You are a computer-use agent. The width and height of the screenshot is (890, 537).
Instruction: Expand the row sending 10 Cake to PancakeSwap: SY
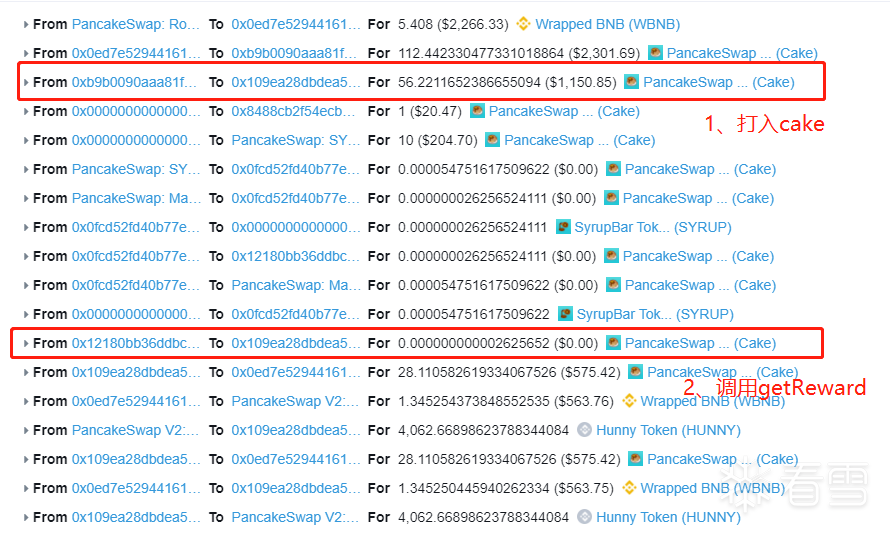(x=26, y=140)
